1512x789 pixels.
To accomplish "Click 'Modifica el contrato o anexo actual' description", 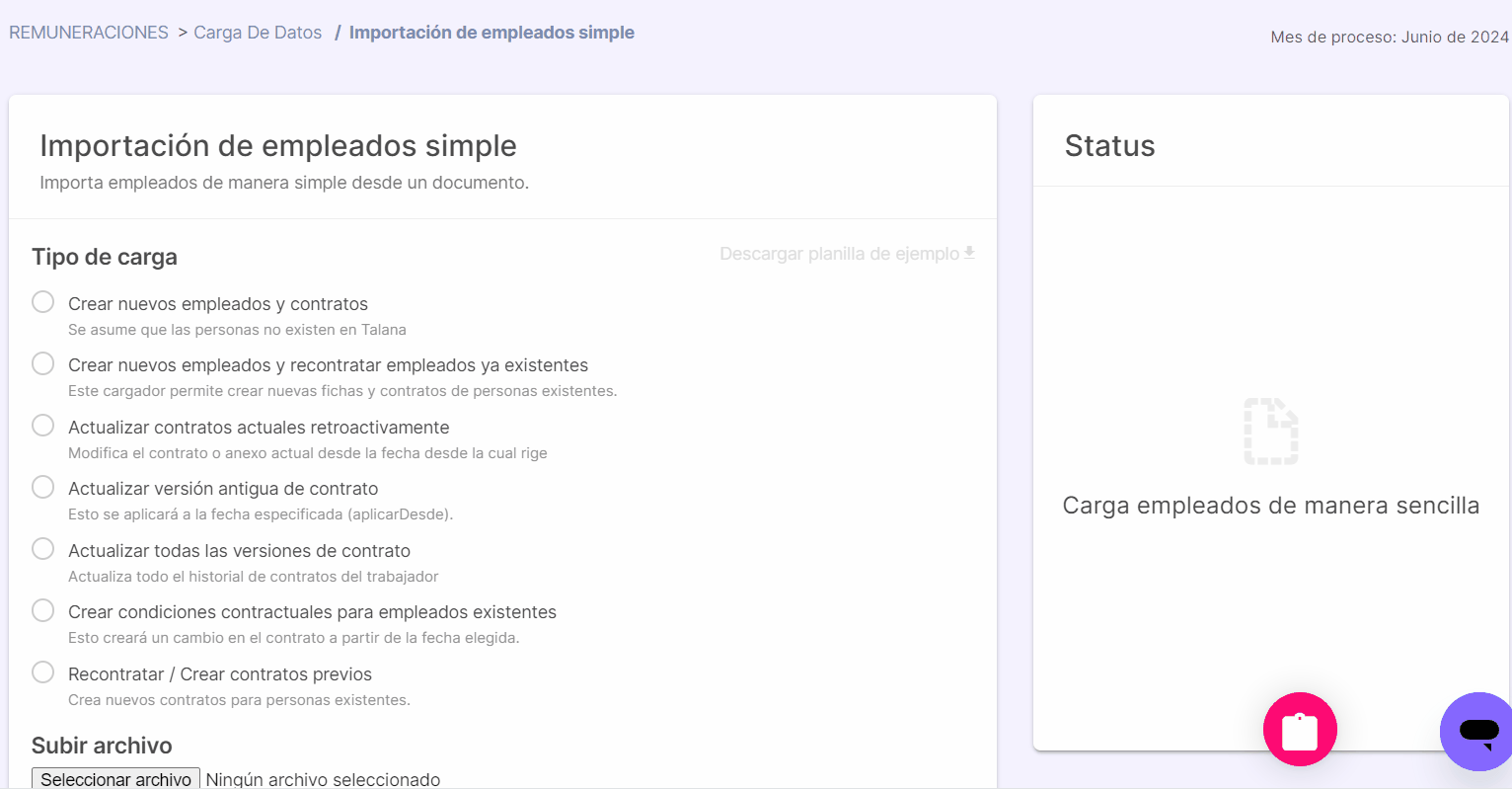I will [308, 453].
